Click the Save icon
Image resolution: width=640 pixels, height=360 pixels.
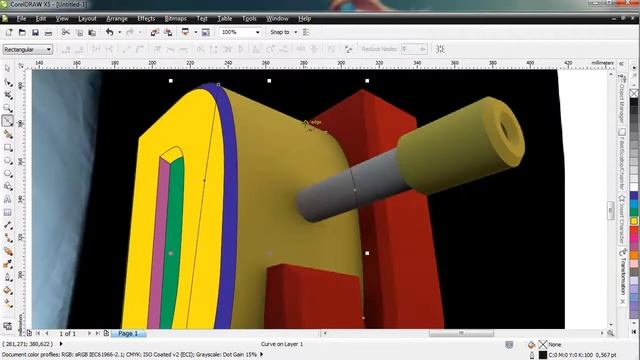pyautogui.click(x=35, y=32)
